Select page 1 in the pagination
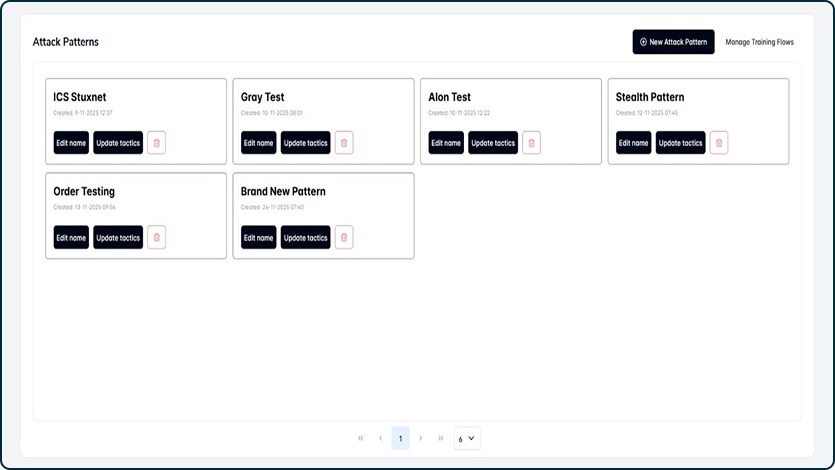Viewport: 835px width, 470px height. point(400,438)
